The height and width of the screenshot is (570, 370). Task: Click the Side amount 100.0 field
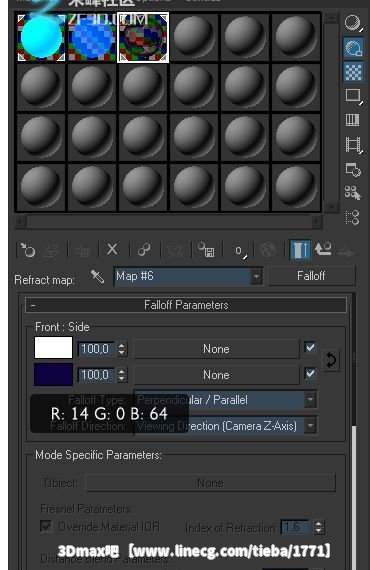point(97,375)
